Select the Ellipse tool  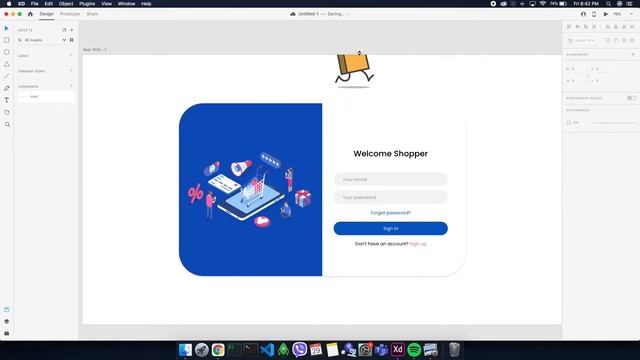click(x=7, y=52)
